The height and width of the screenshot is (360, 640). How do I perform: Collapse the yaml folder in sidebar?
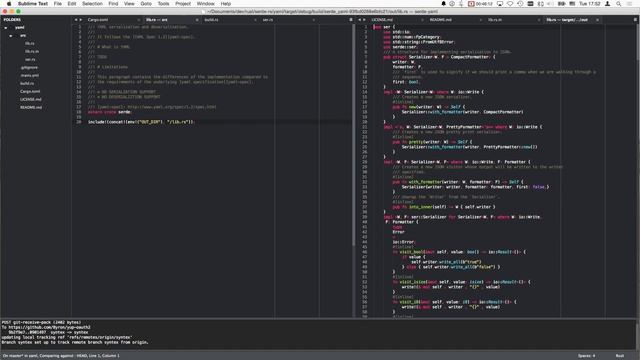click(x=6, y=28)
